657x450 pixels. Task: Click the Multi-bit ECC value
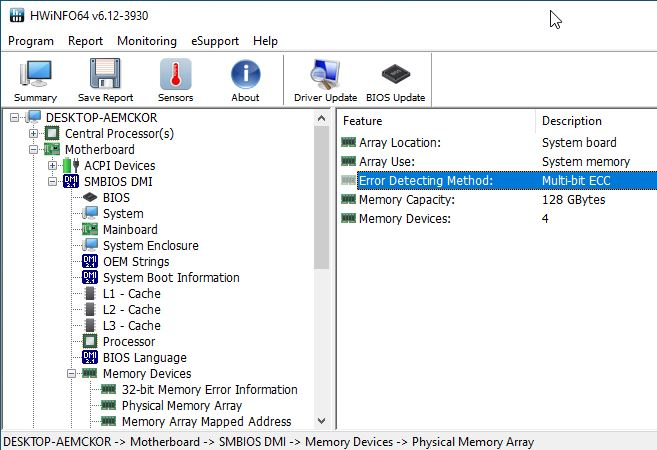pyautogui.click(x=576, y=181)
